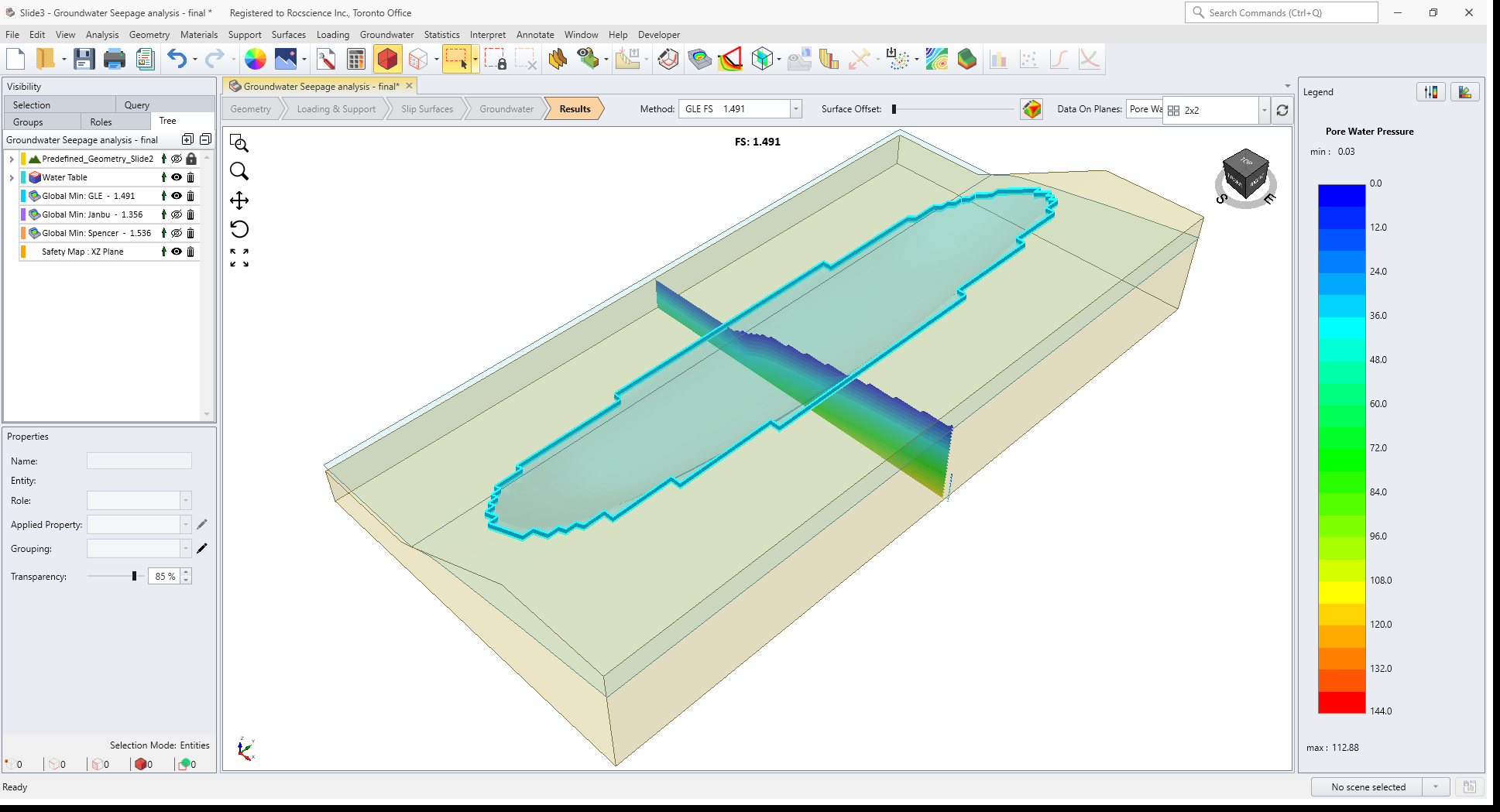The height and width of the screenshot is (812, 1500).
Task: Expand the Water Table tree node
Action: (x=11, y=177)
